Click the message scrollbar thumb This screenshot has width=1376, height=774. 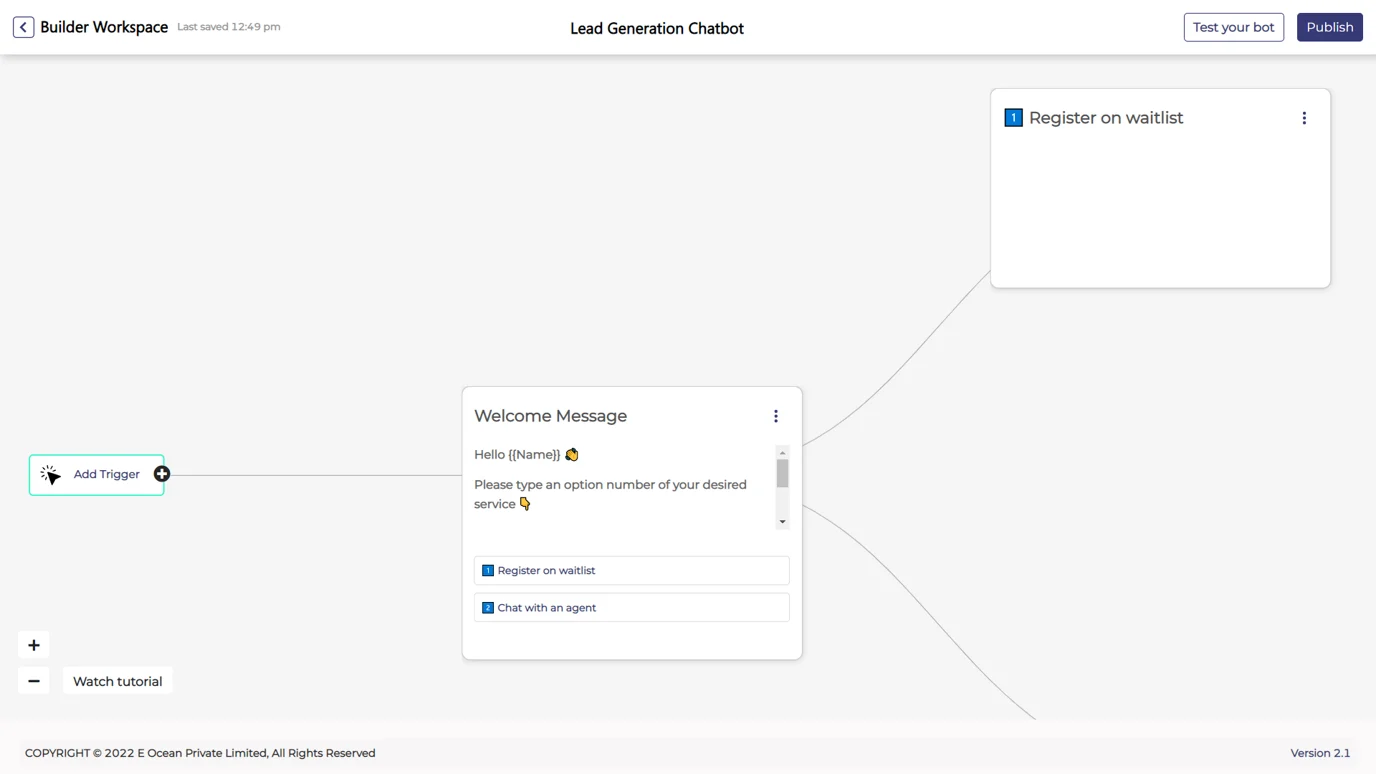point(782,474)
